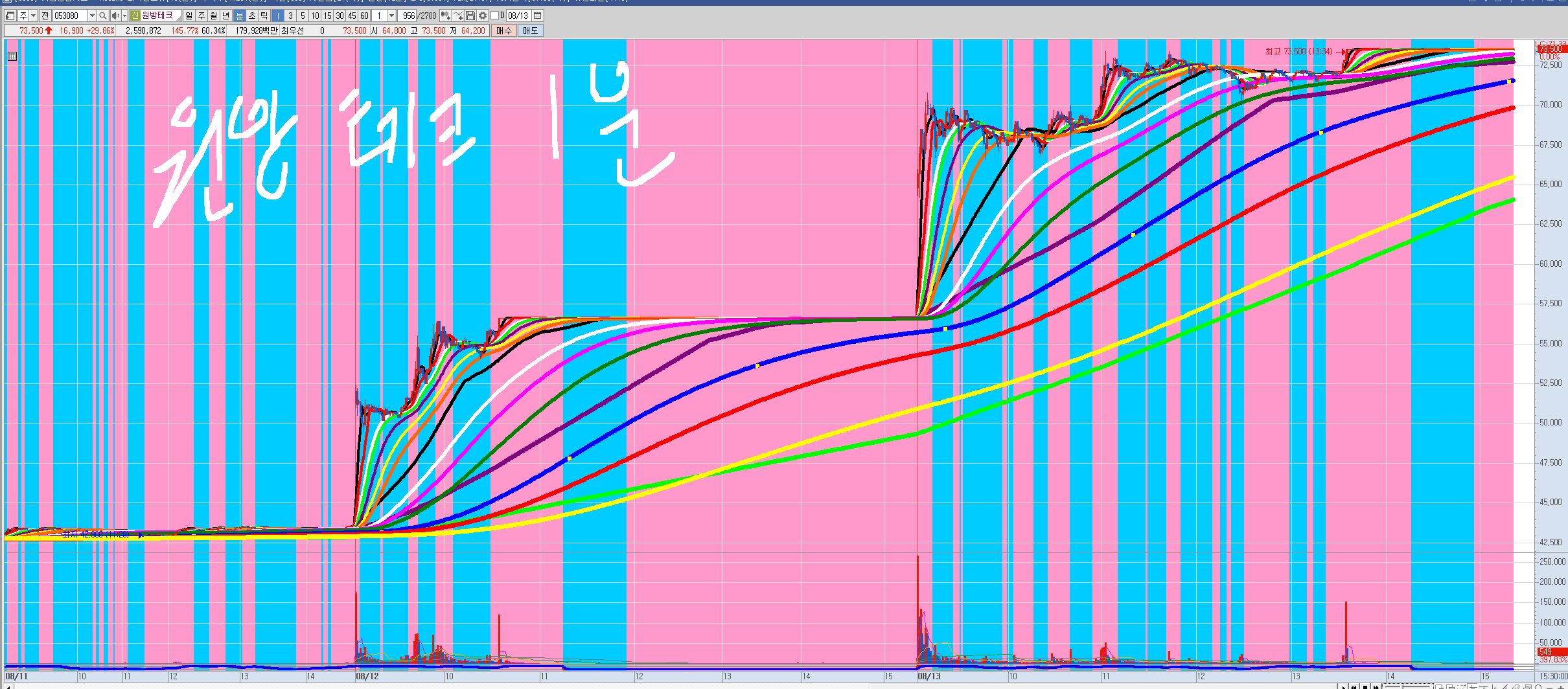Select the 3 minute interval
Screen dimensions: 1568x689
[x=290, y=16]
